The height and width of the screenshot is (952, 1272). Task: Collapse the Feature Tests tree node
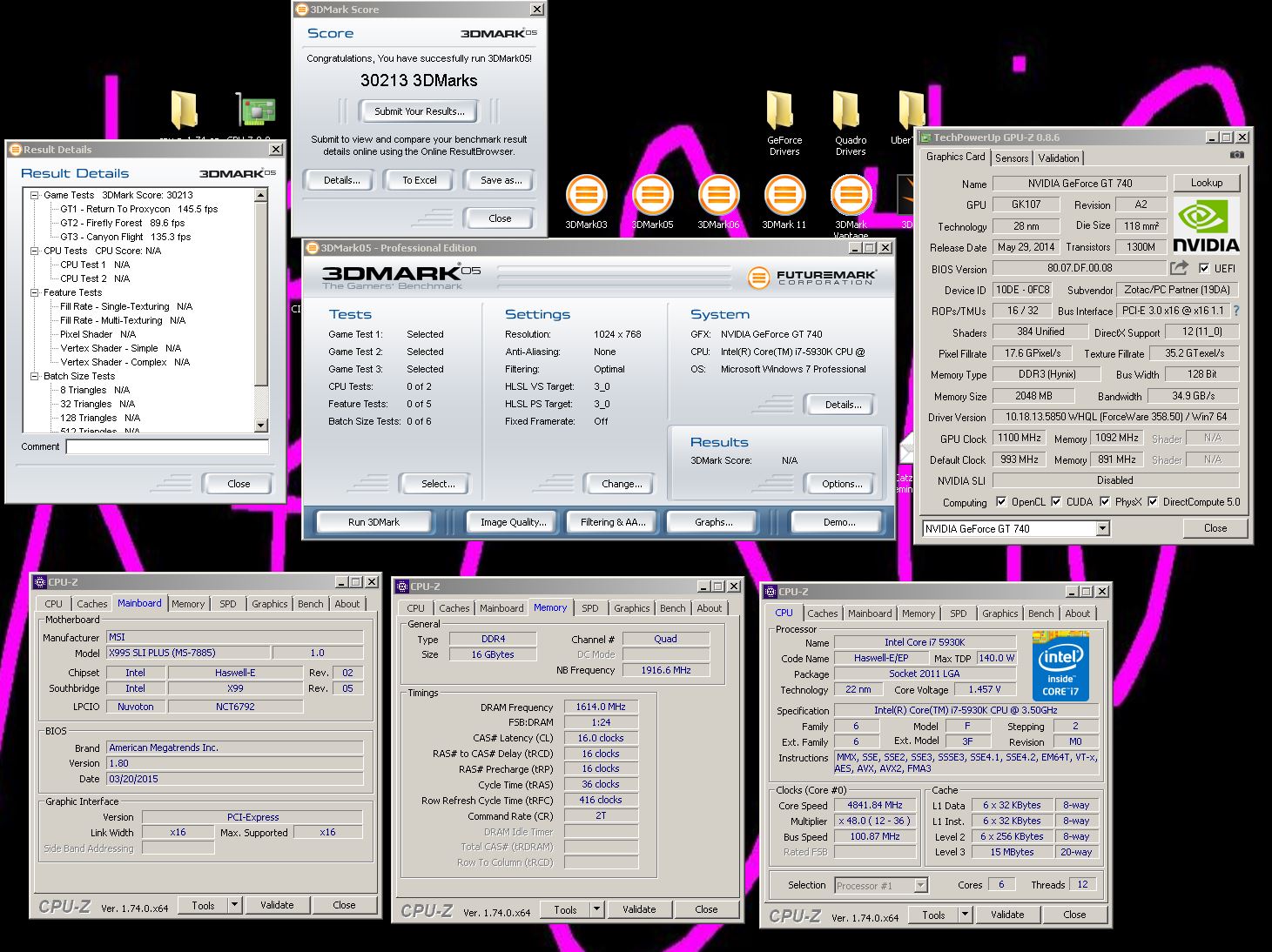35,292
